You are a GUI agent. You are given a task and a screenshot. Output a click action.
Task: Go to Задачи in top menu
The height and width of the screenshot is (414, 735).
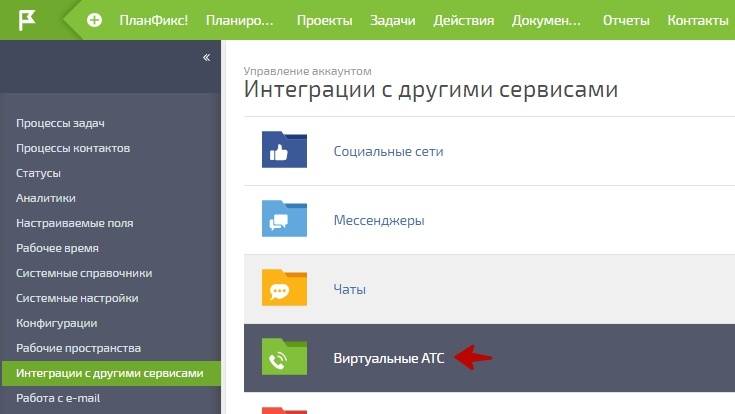click(x=392, y=20)
